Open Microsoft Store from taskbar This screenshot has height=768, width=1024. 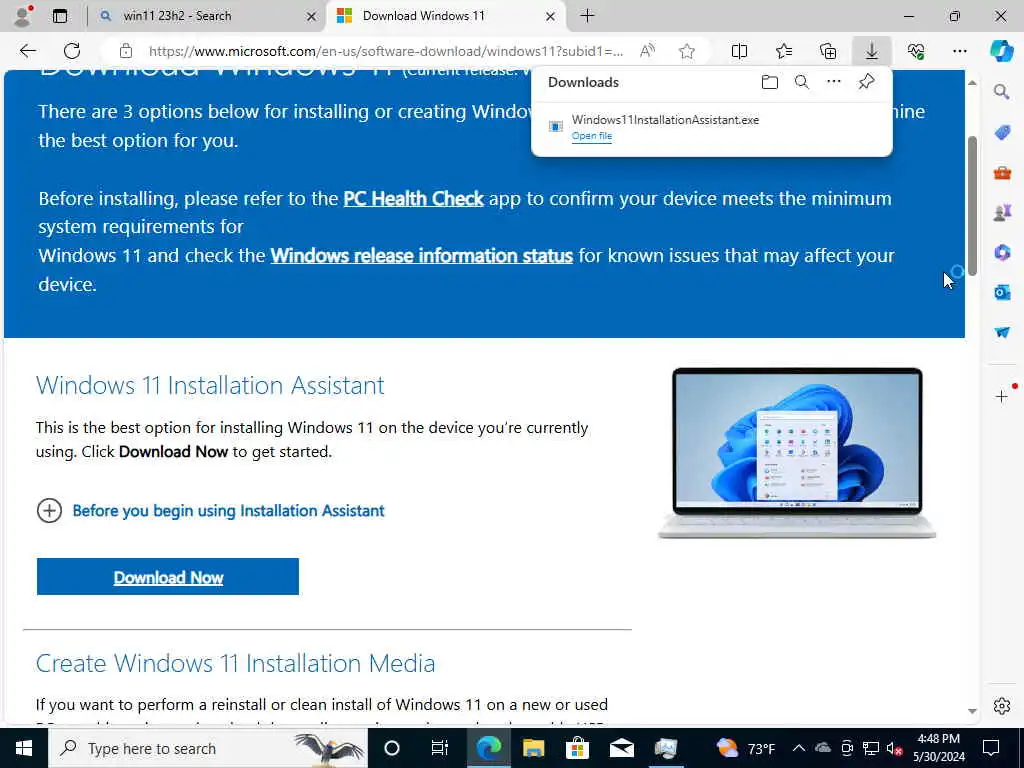(x=577, y=748)
